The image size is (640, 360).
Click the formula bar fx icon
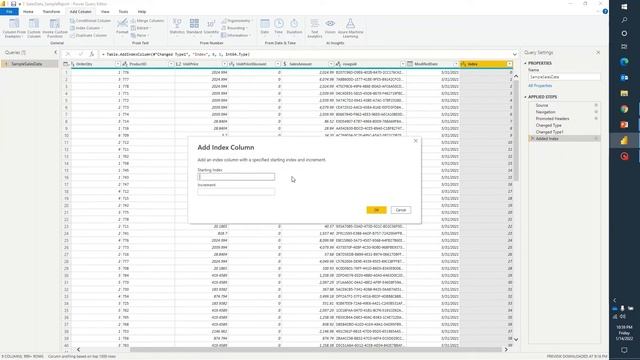pos(92,54)
